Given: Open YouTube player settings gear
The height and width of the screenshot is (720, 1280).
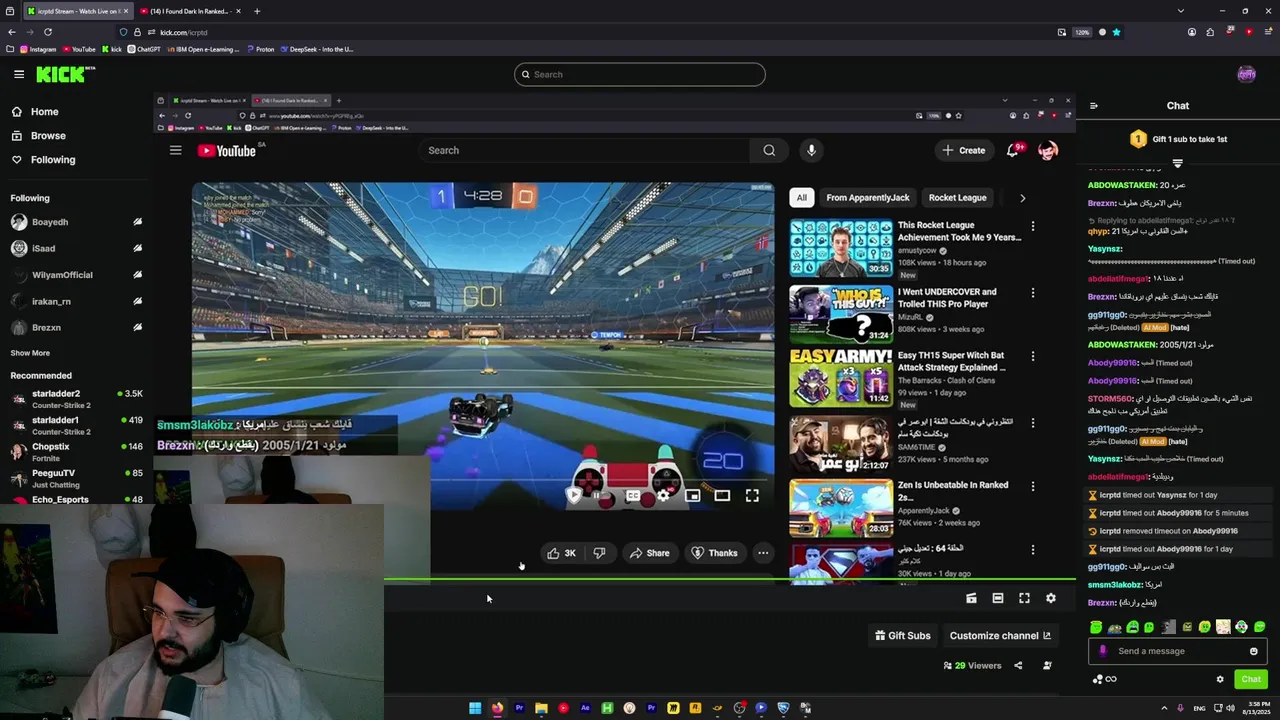Looking at the screenshot, I should tap(663, 496).
